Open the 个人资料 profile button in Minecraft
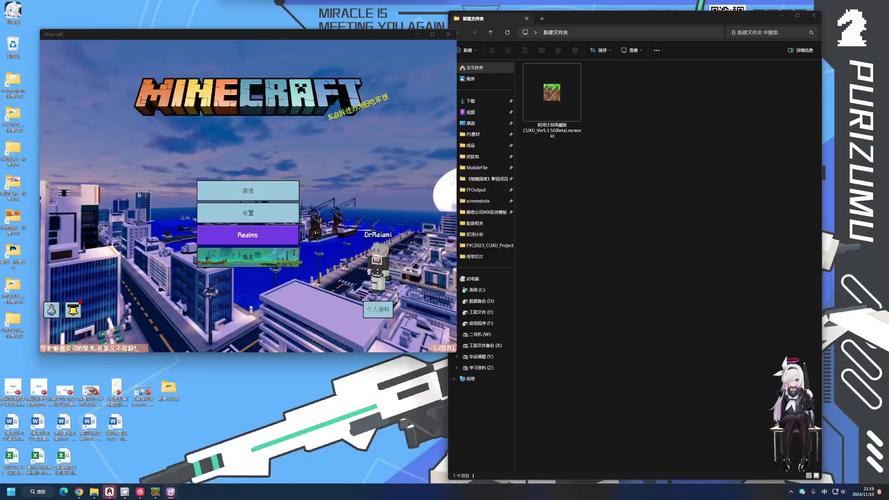Image resolution: width=889 pixels, height=500 pixels. (x=378, y=309)
